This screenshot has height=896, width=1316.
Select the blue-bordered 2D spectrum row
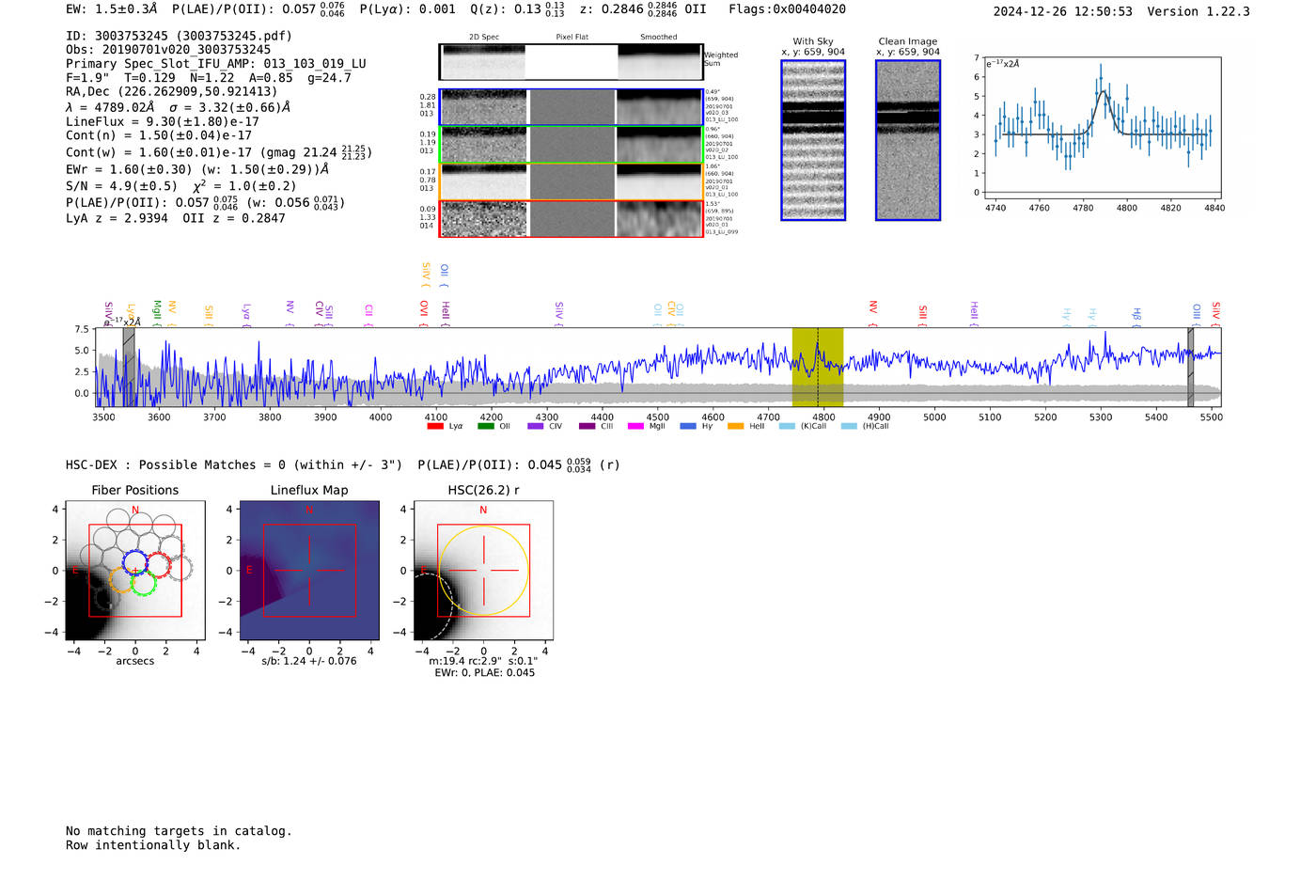click(x=571, y=107)
